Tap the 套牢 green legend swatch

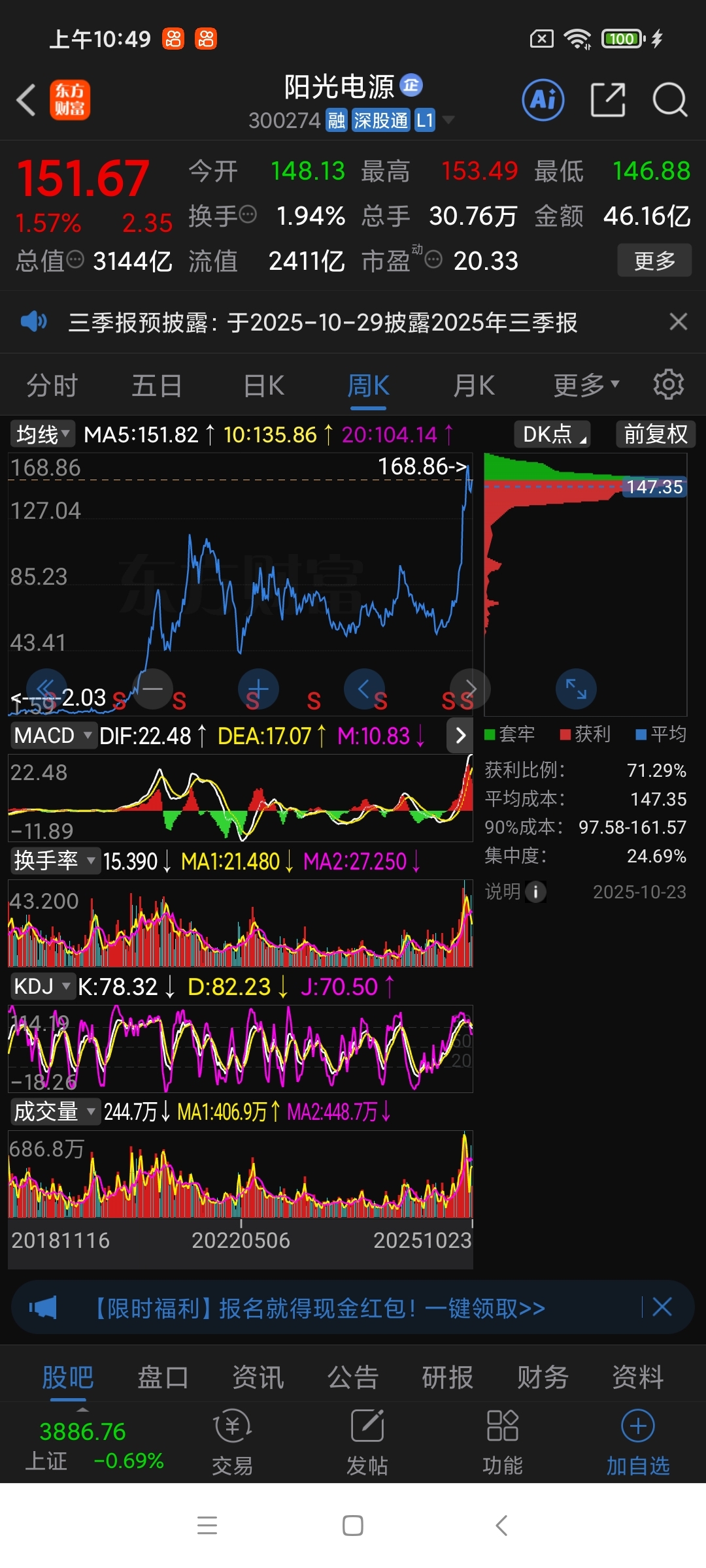[x=490, y=734]
